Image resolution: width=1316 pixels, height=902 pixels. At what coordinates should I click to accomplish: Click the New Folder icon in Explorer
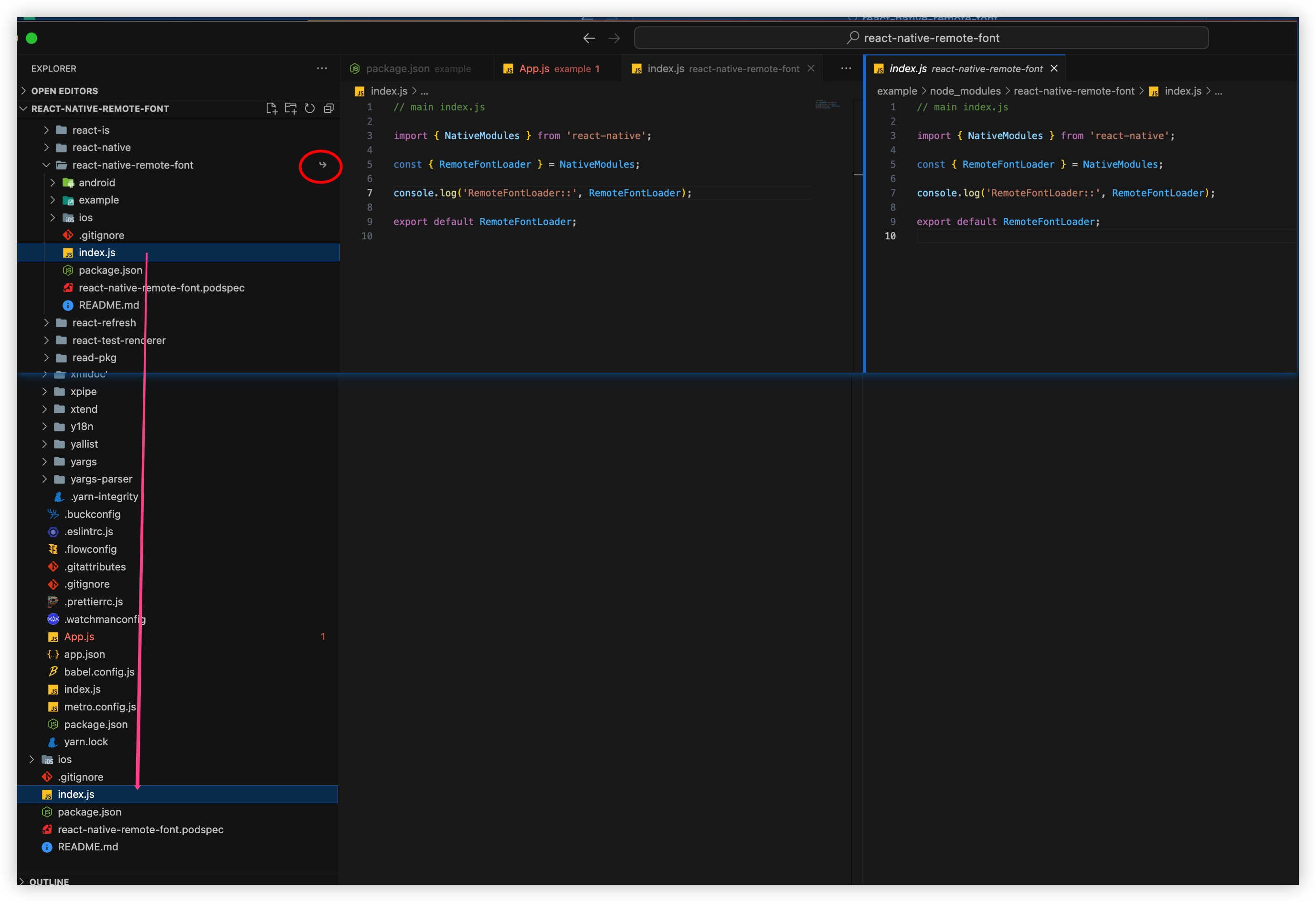(290, 108)
